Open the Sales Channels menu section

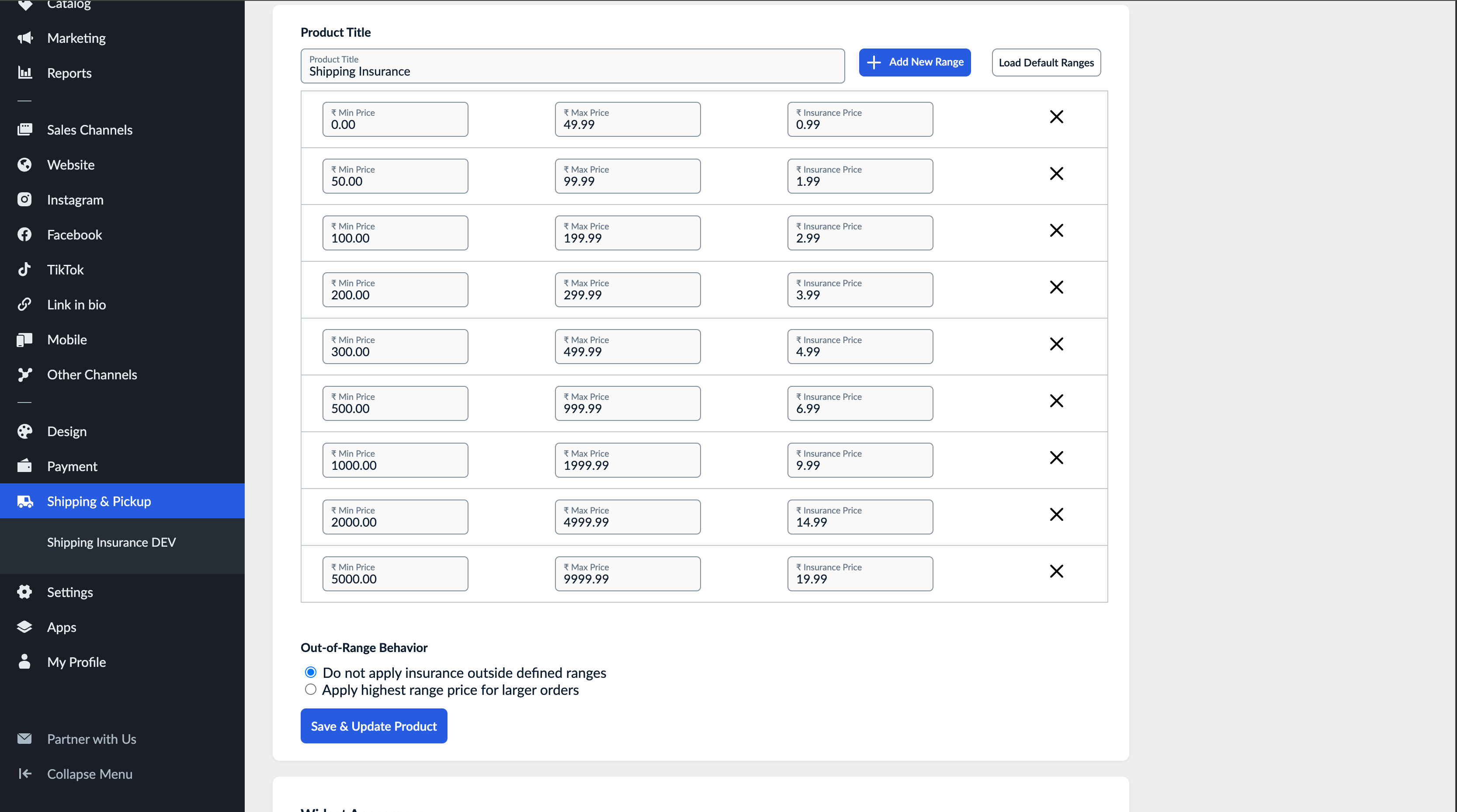pyautogui.click(x=89, y=129)
